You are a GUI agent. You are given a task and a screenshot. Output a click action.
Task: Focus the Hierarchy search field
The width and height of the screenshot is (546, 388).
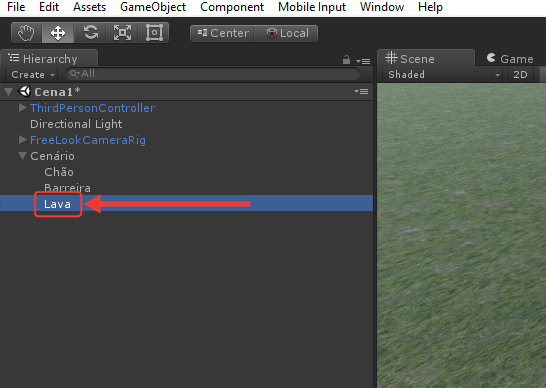(x=213, y=74)
